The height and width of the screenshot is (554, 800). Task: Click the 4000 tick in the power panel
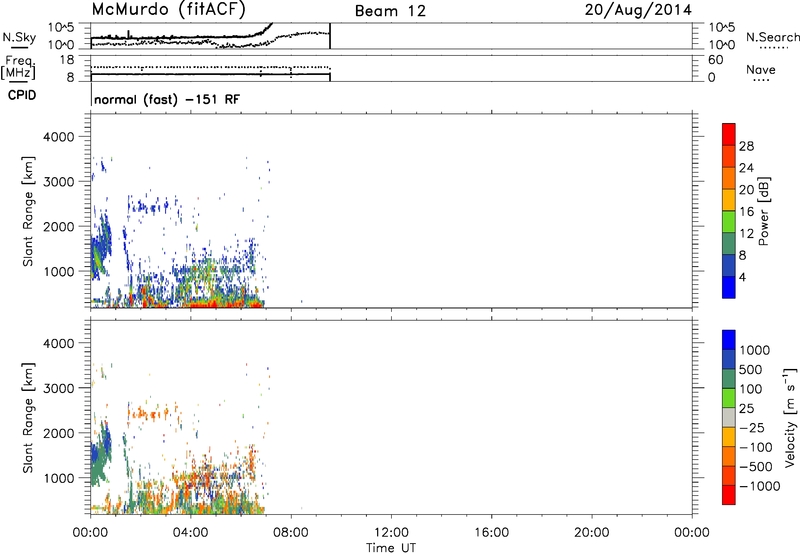(59, 137)
